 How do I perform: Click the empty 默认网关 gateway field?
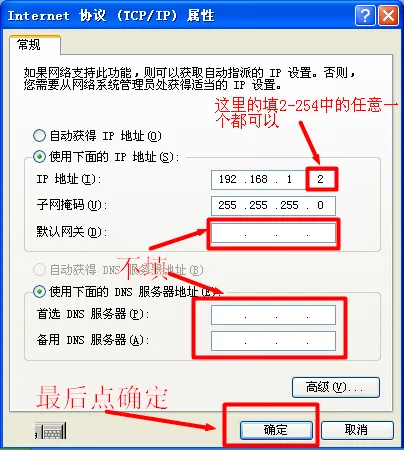[273, 232]
